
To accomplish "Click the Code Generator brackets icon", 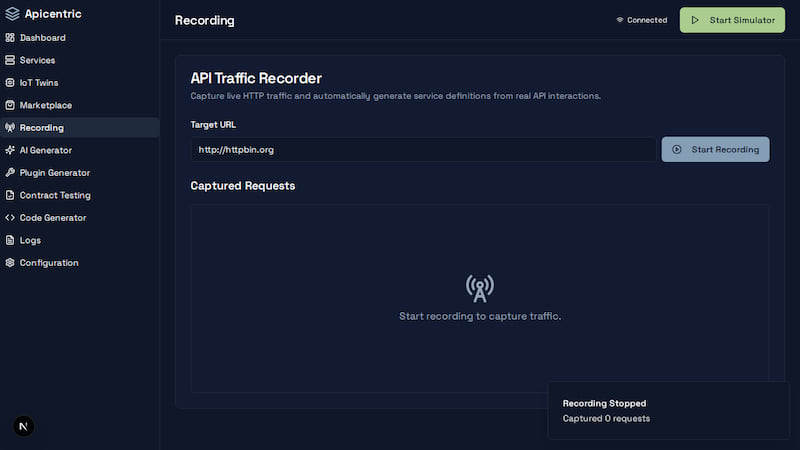I will coord(10,217).
